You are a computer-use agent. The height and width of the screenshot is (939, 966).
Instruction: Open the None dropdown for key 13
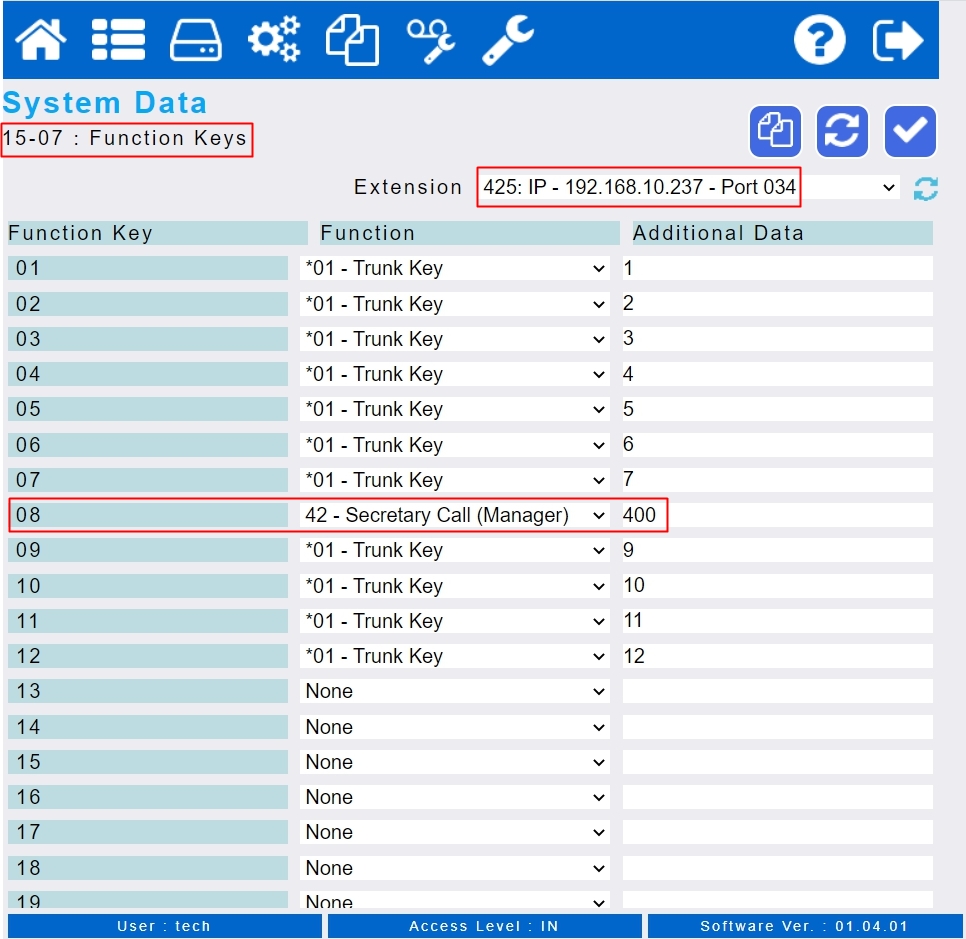point(455,691)
